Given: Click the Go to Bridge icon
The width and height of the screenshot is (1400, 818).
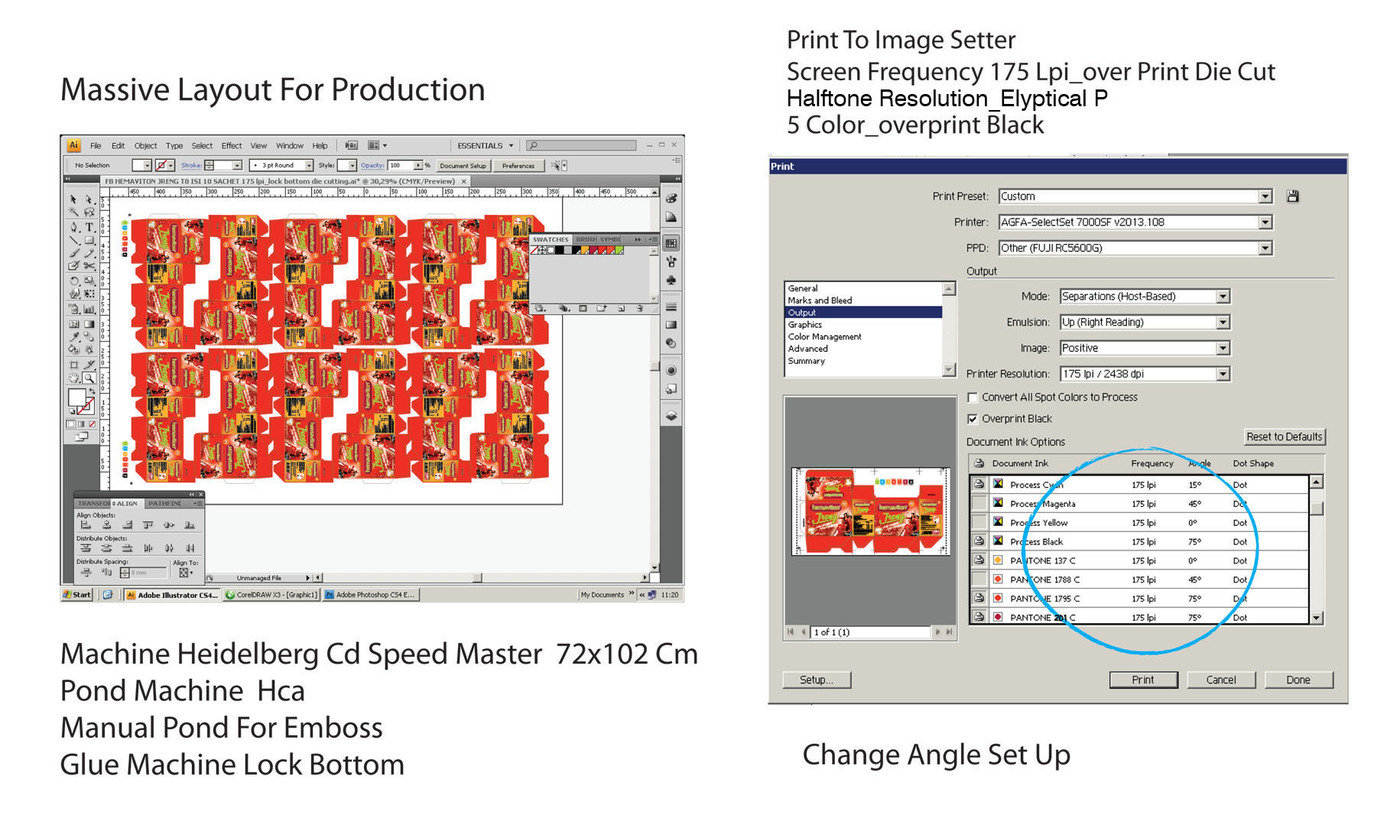Looking at the screenshot, I should coord(351,145).
